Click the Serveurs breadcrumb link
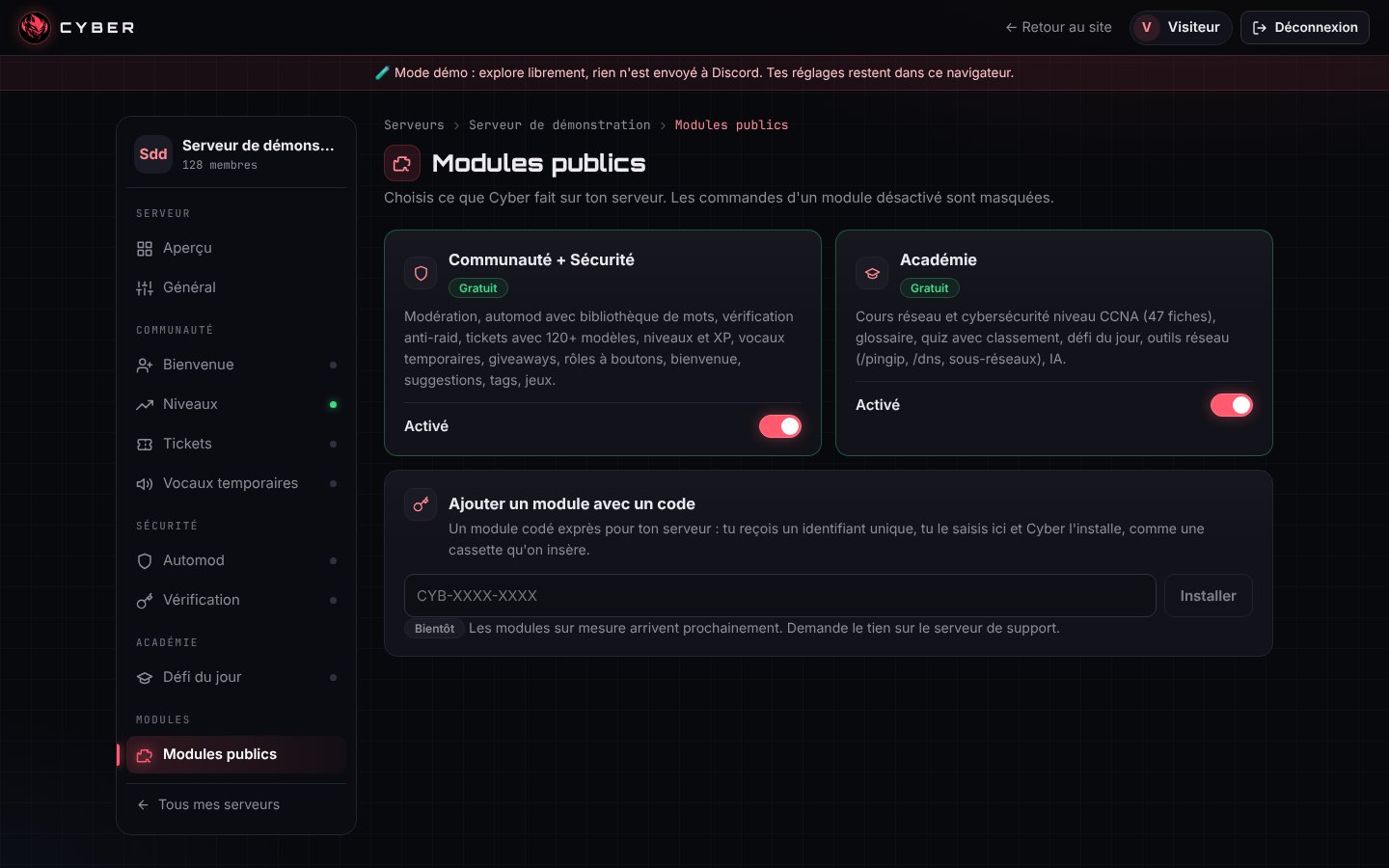This screenshot has height=868, width=1389. coord(414,125)
